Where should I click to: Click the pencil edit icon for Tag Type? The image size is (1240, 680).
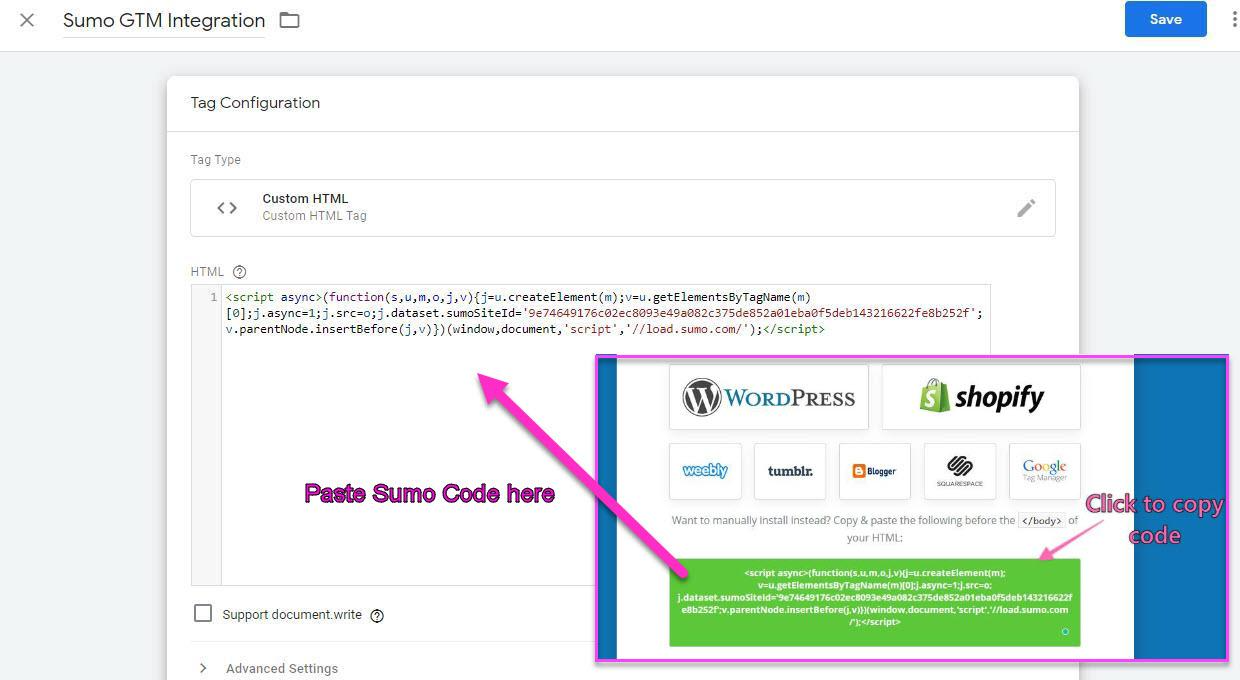pyautogui.click(x=1026, y=208)
